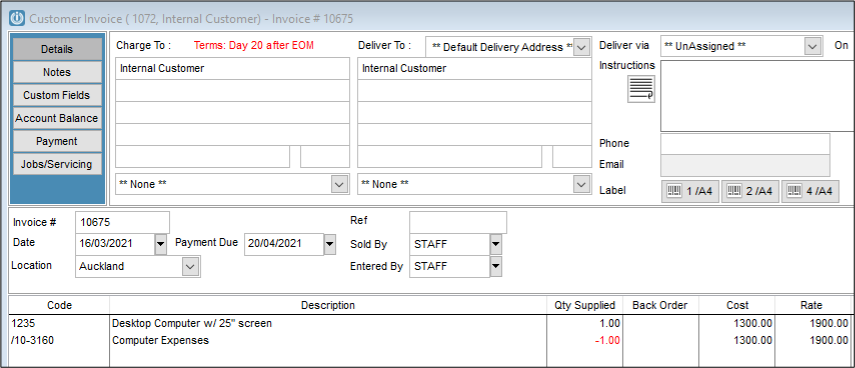The width and height of the screenshot is (855, 368).
Task: Select the Computer Expenses description
Action: click(x=328, y=341)
